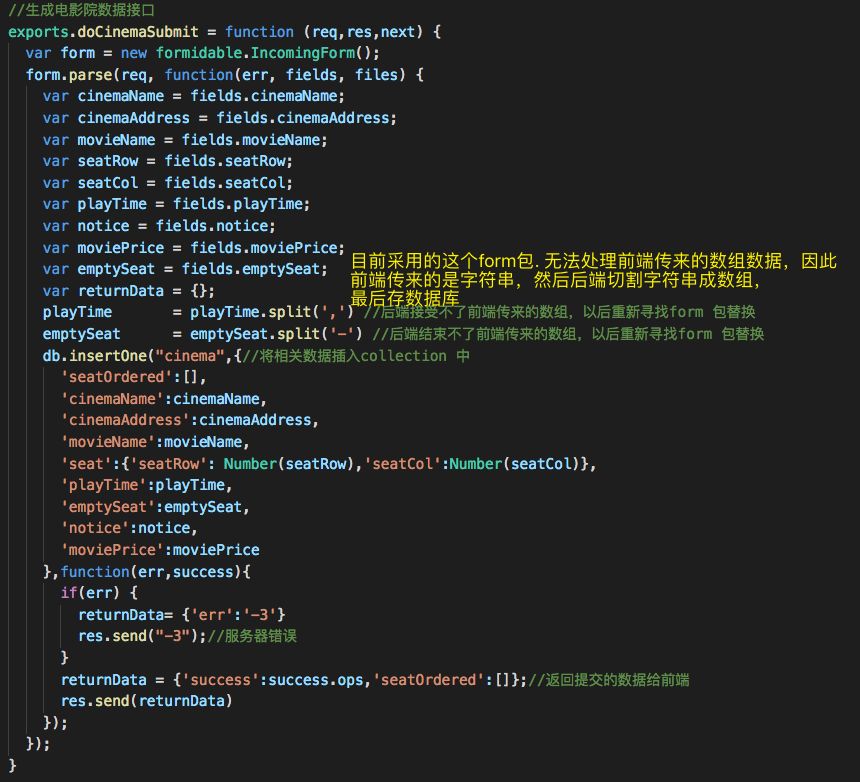This screenshot has height=782, width=860.
Task: Click "returnData= {'err':'-3'}" line
Action: pos(182,615)
